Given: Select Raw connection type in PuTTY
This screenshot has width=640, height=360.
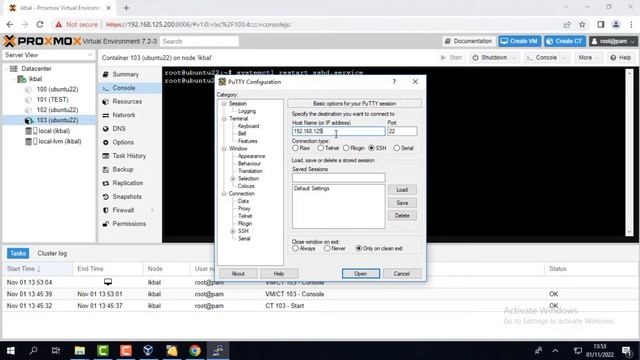Looking at the screenshot, I should coord(295,148).
